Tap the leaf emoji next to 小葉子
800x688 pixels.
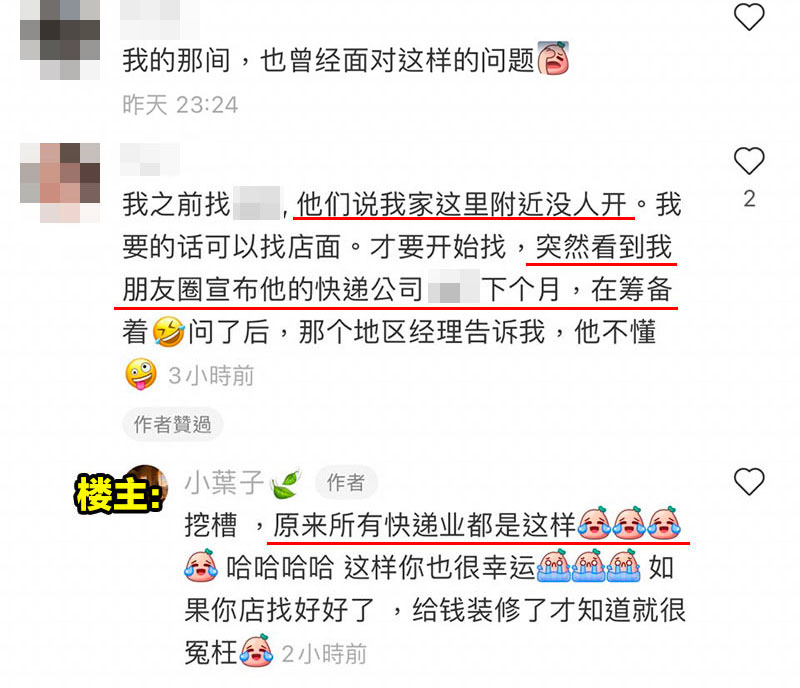tap(286, 483)
